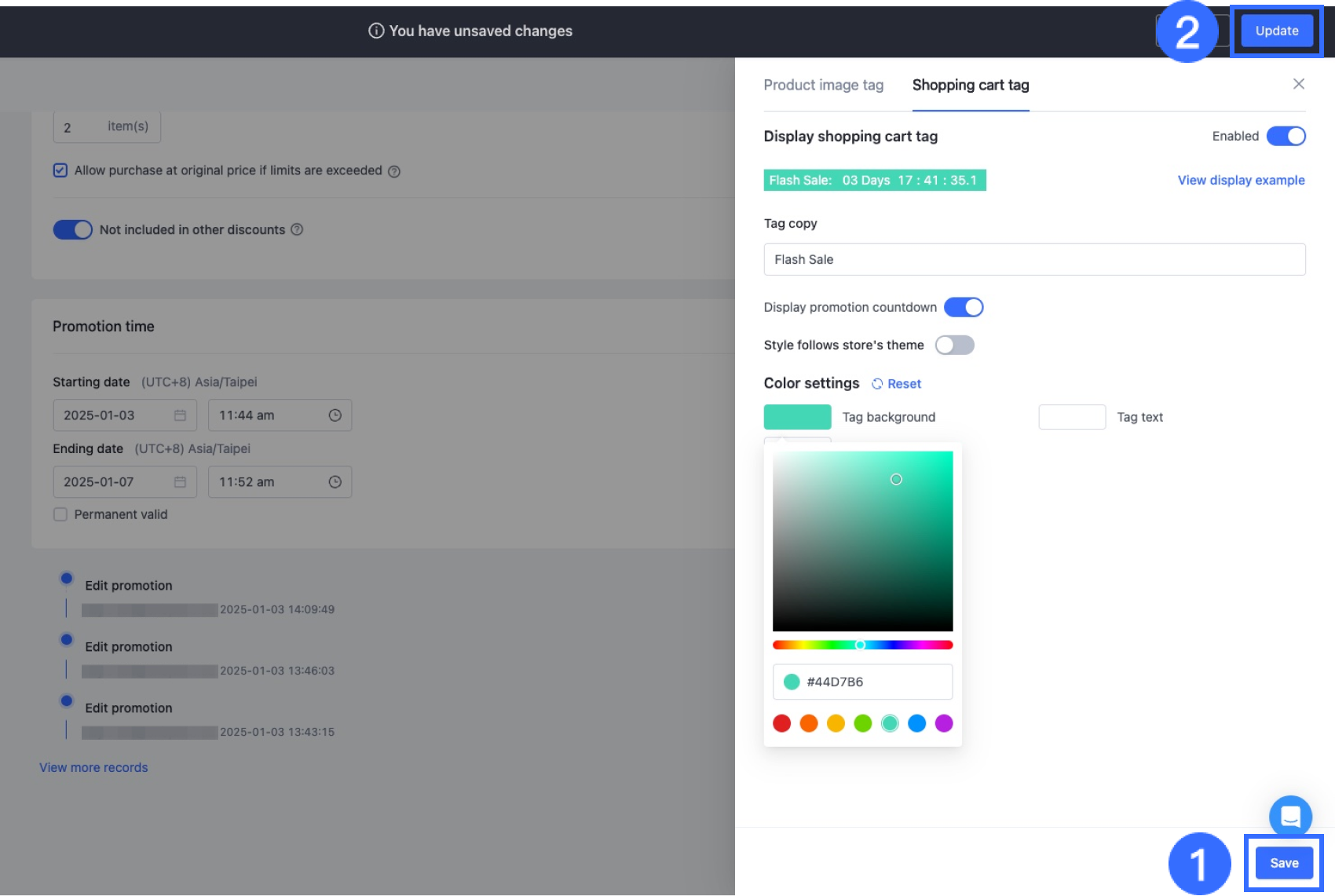Click the Tag copy text field
1335x896 pixels.
[1034, 259]
